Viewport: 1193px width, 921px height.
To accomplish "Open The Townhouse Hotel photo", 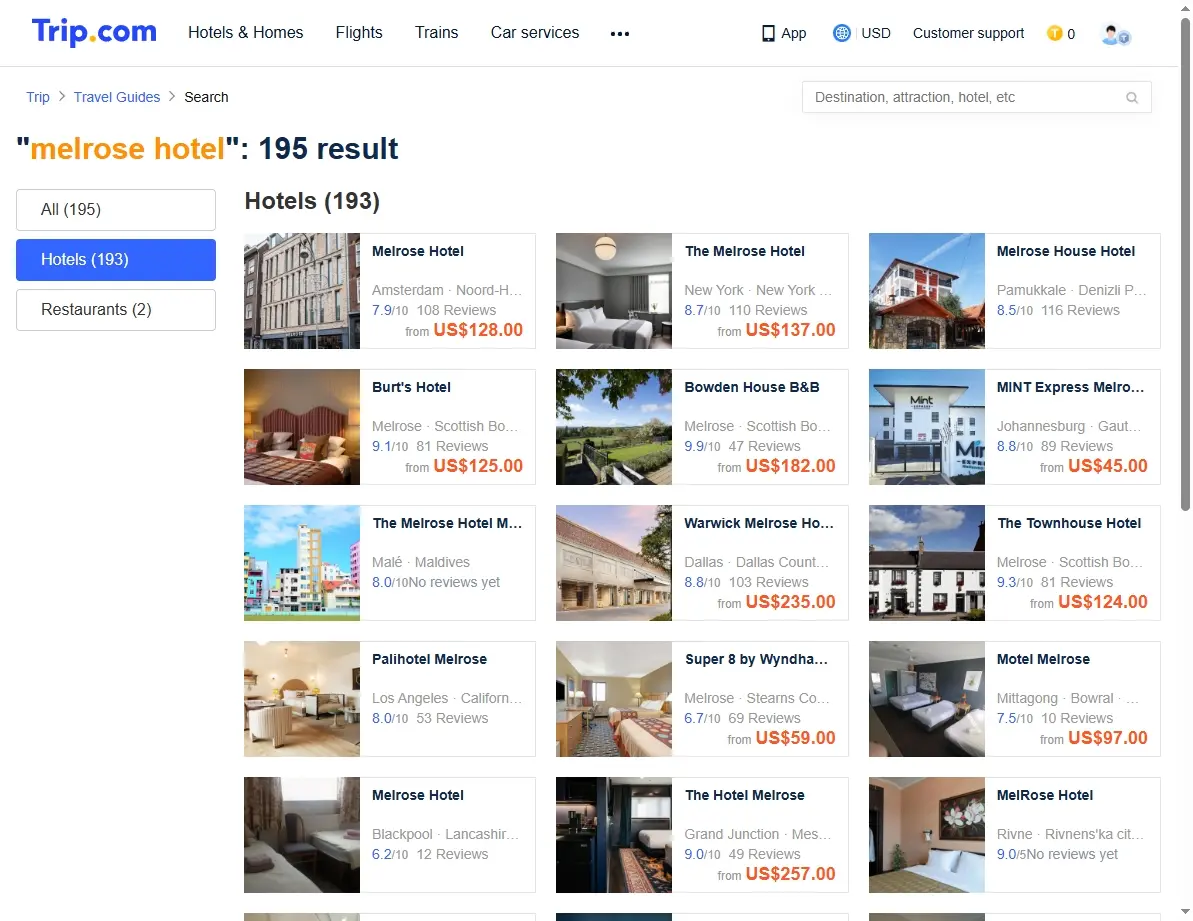I will point(927,563).
